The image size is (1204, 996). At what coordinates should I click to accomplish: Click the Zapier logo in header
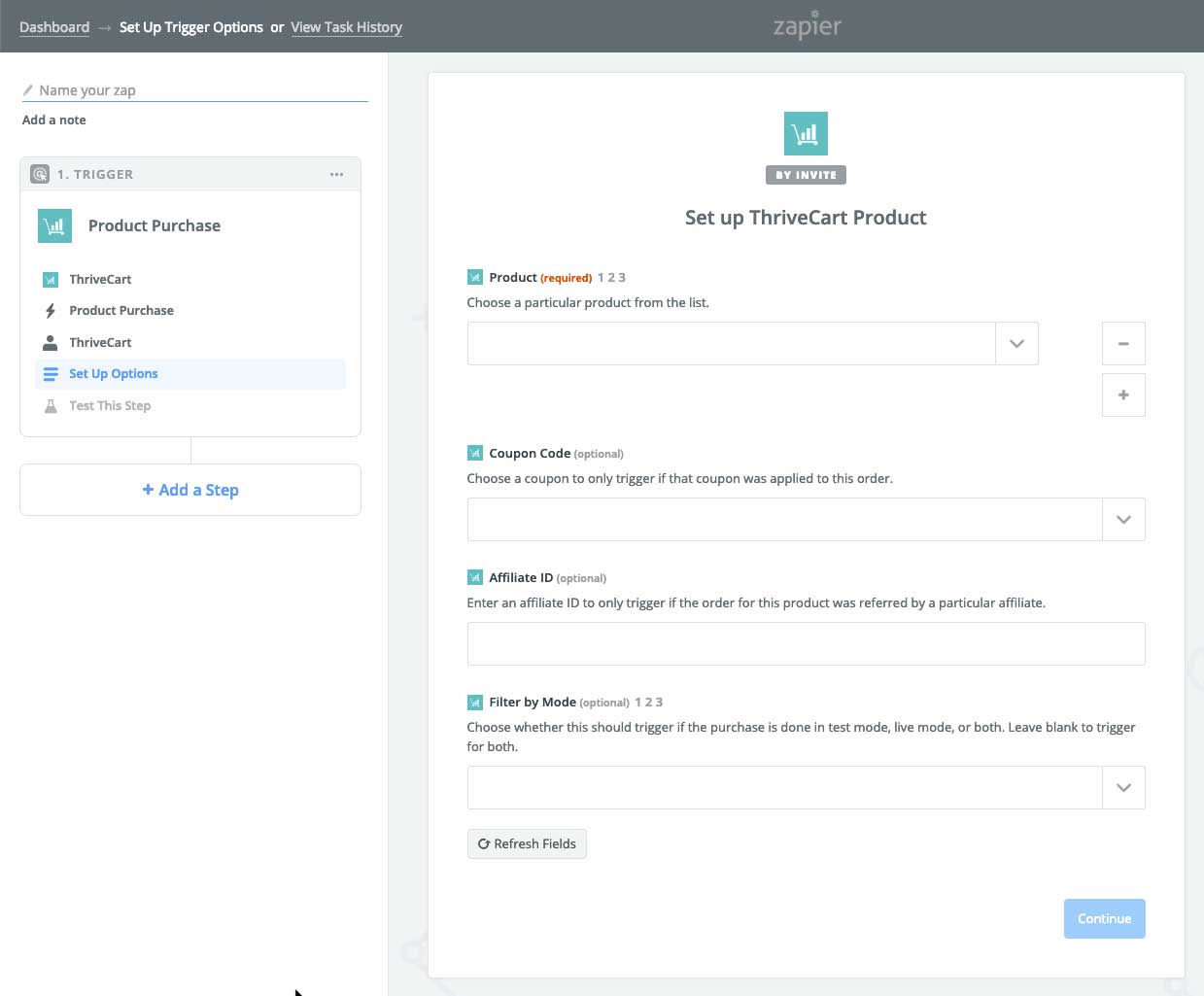tap(807, 25)
